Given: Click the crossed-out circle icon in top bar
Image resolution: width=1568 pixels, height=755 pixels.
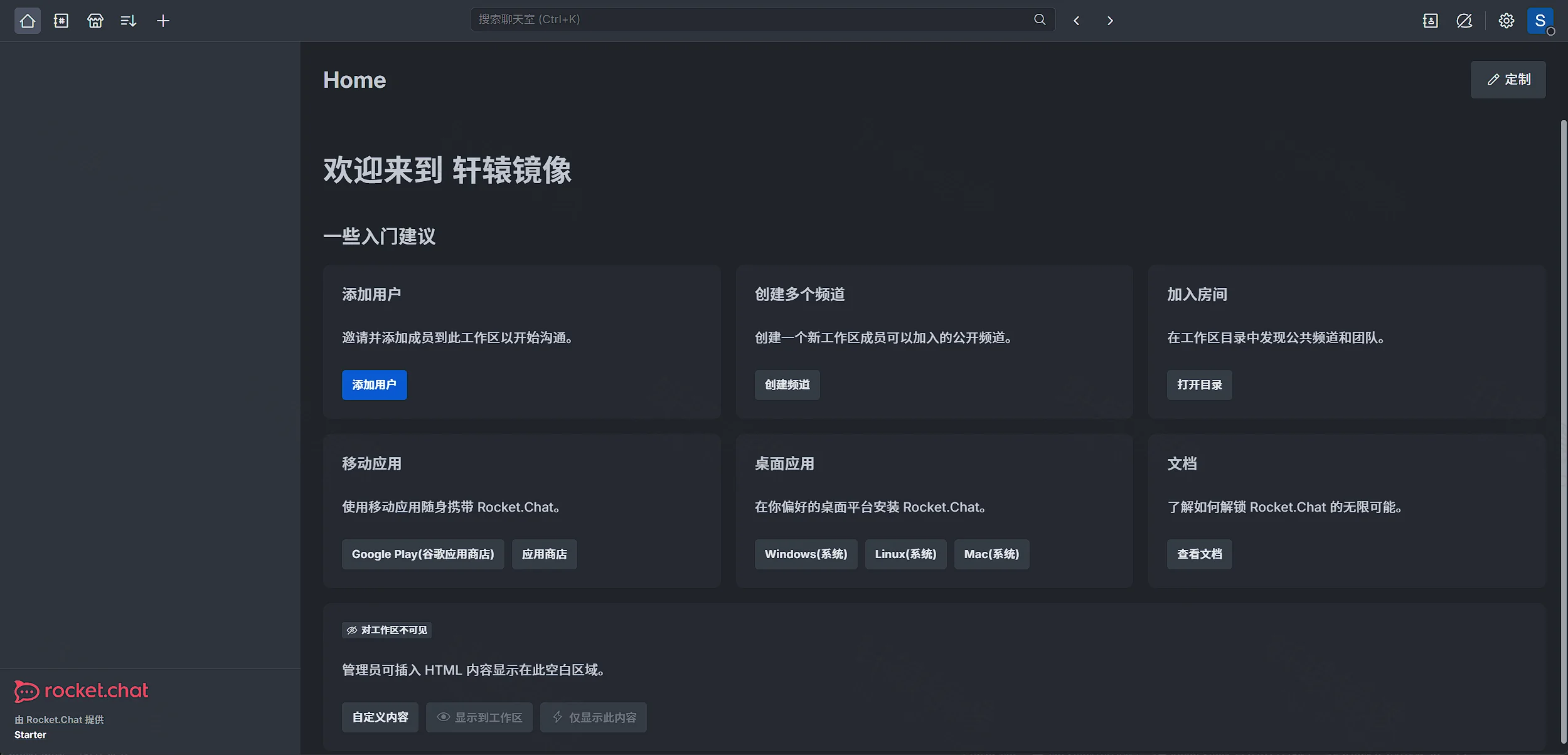Looking at the screenshot, I should (x=1464, y=21).
